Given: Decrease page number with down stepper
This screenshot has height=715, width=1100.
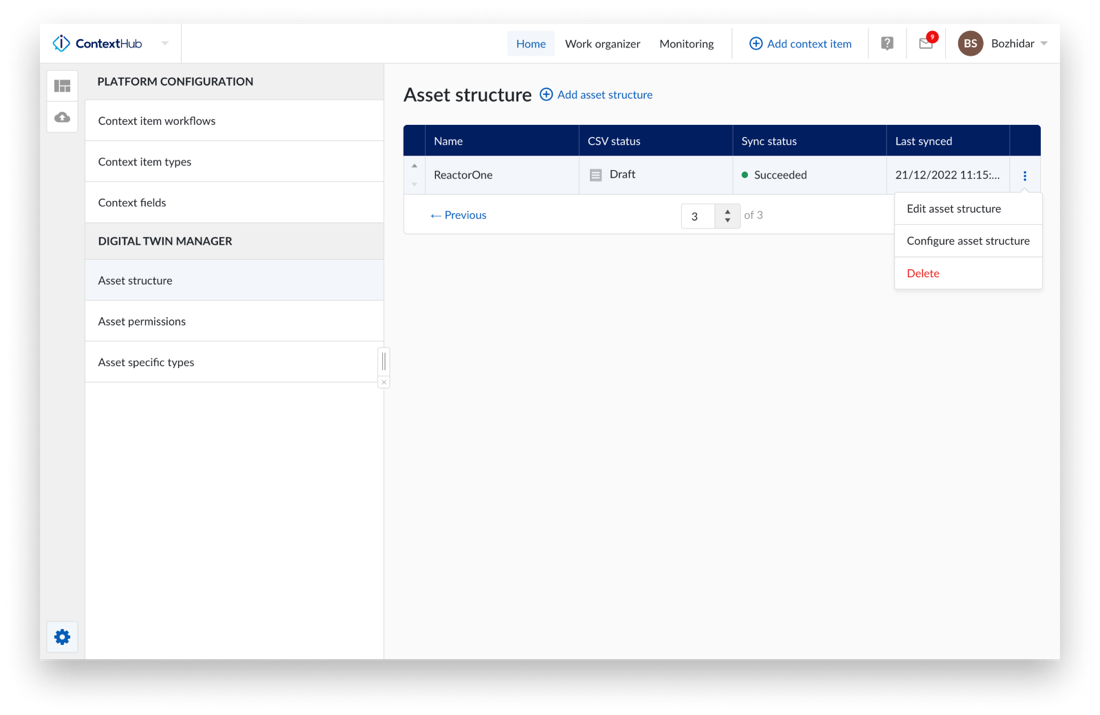Looking at the screenshot, I should [x=727, y=221].
